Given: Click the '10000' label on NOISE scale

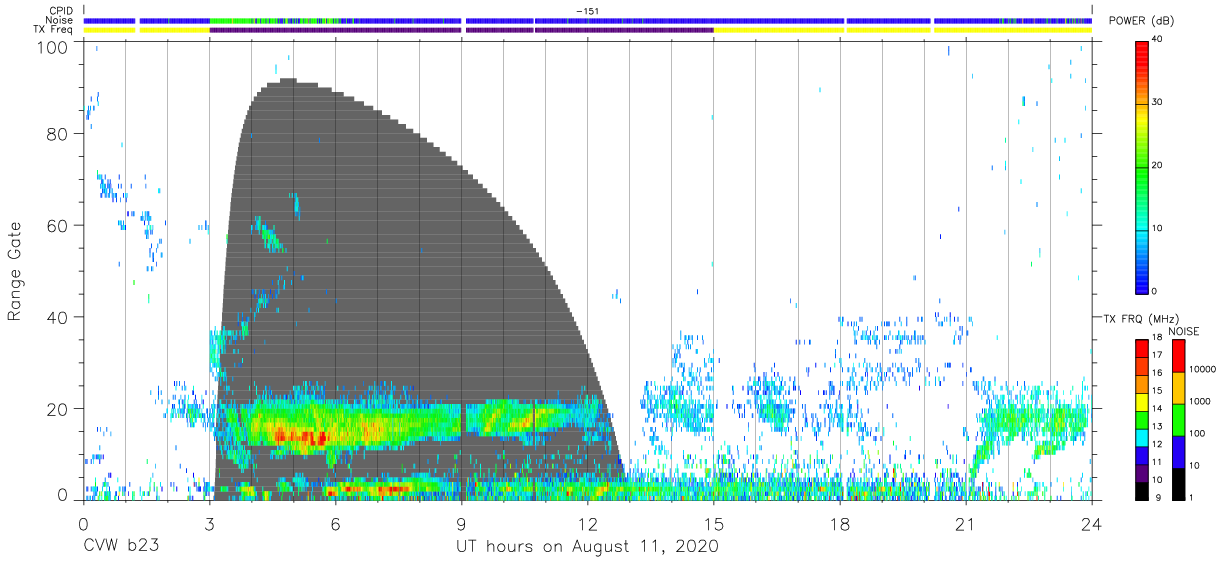Looking at the screenshot, I should click(1201, 370).
